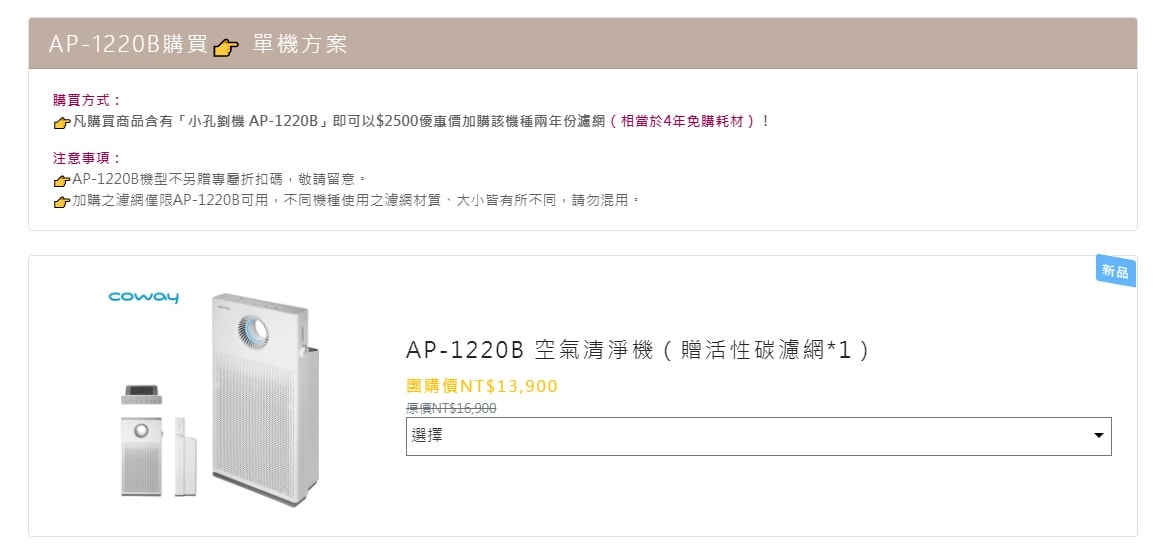Click the pointing hand icon in header banner

(x=227, y=46)
